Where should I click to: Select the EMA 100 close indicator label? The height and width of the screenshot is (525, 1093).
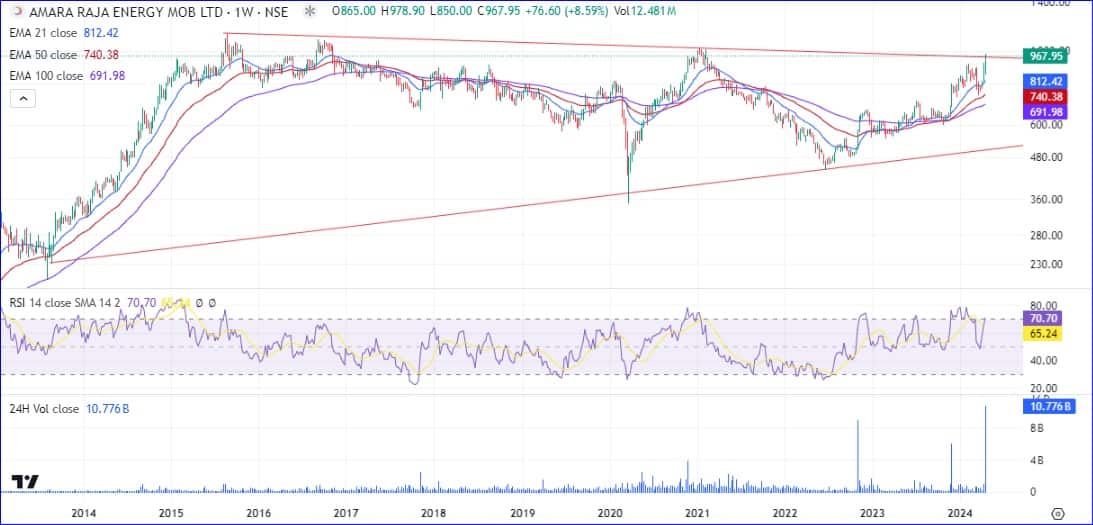pyautogui.click(x=47, y=76)
